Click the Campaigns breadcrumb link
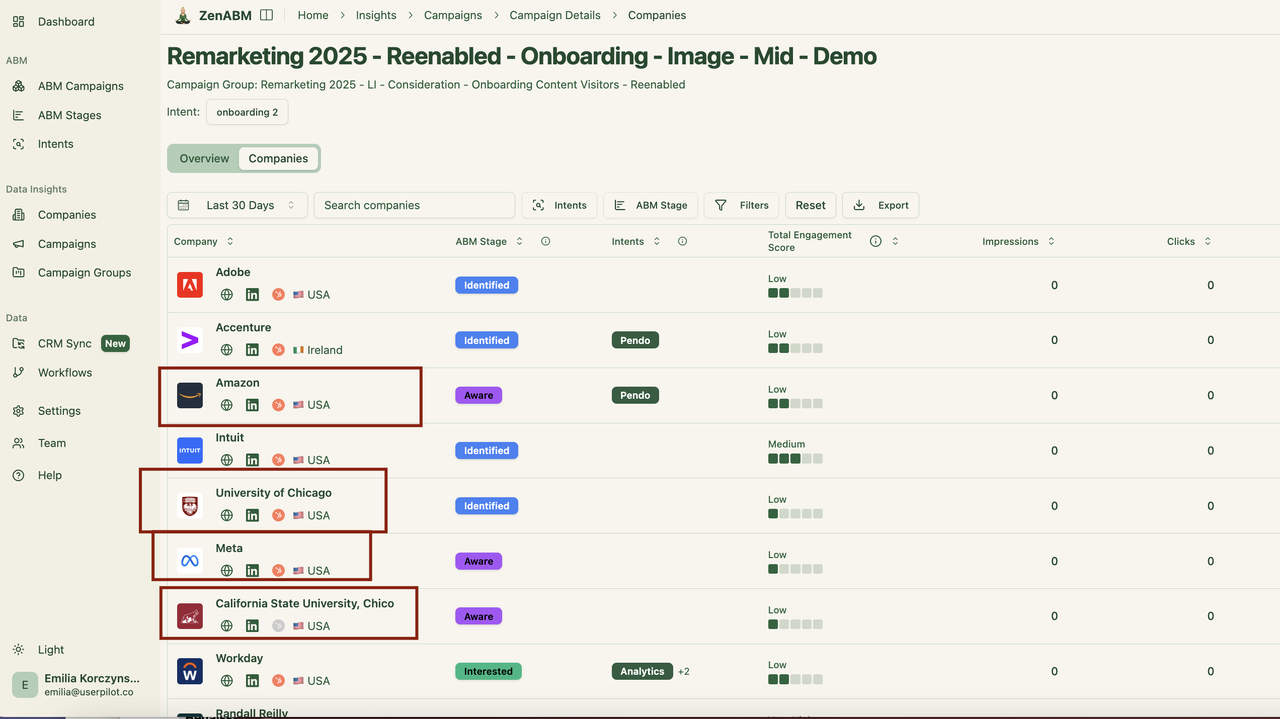The width and height of the screenshot is (1280, 719). 453,15
